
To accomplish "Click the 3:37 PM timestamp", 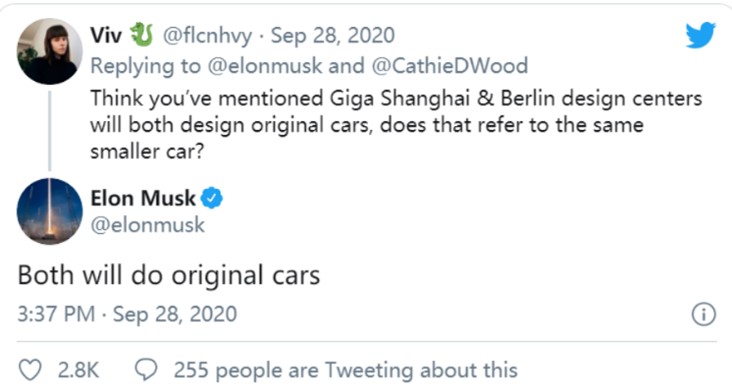I will click(x=56, y=314).
